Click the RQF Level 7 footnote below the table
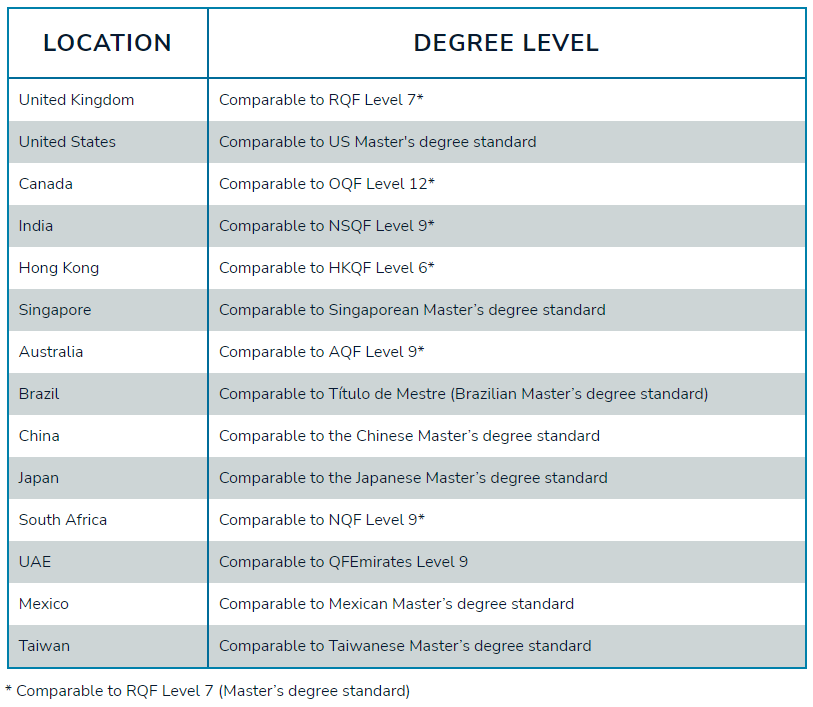 (208, 691)
